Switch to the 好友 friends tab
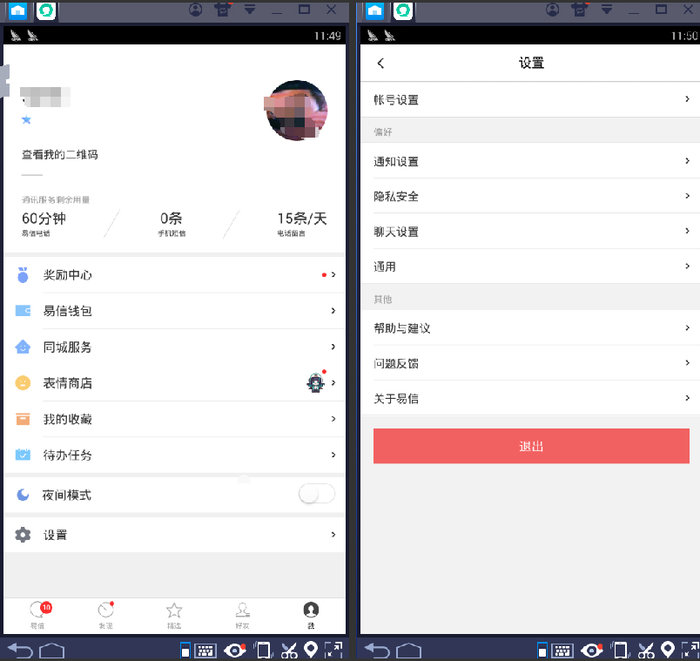This screenshot has width=700, height=661. [x=242, y=615]
